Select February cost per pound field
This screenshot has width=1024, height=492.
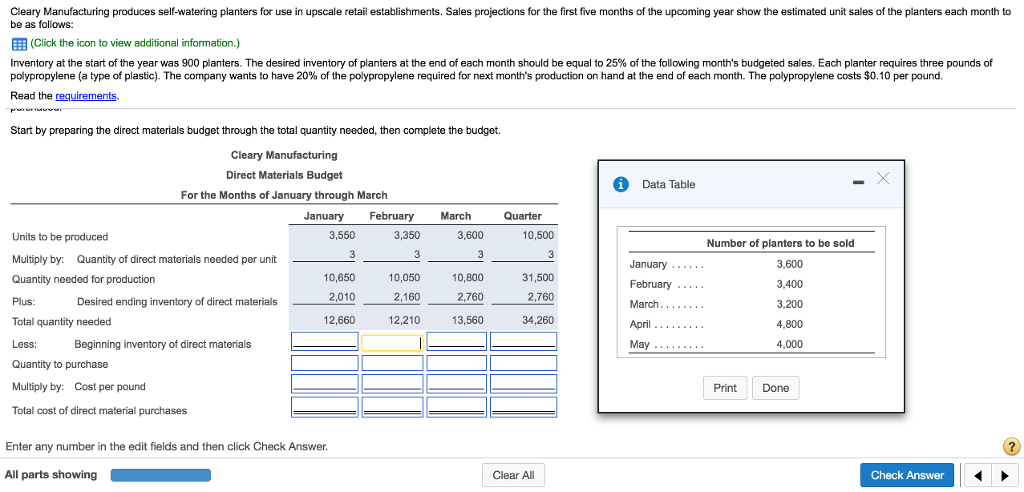pos(392,384)
